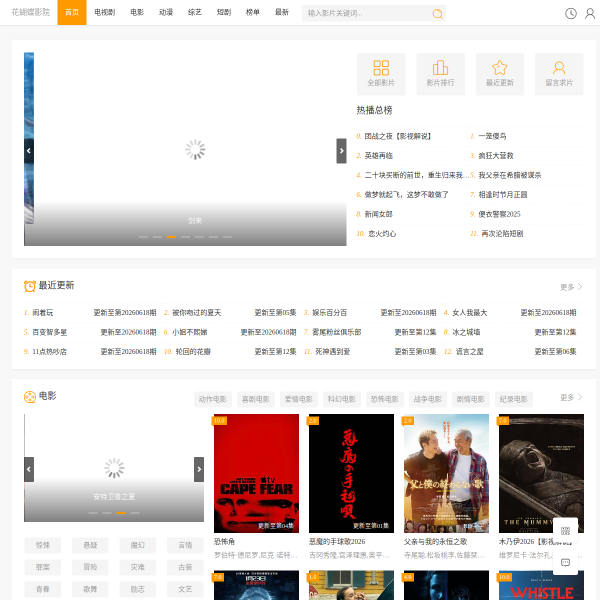Viewport: 600px width, 600px height.
Task: Filter by 剧情电影 tag
Action: tap(470, 399)
